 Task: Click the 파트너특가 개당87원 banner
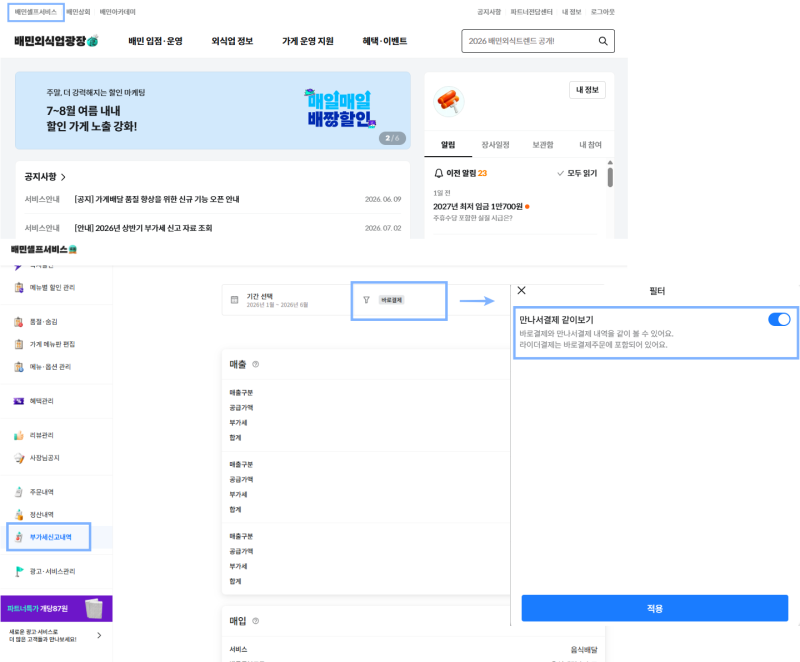tap(56, 608)
